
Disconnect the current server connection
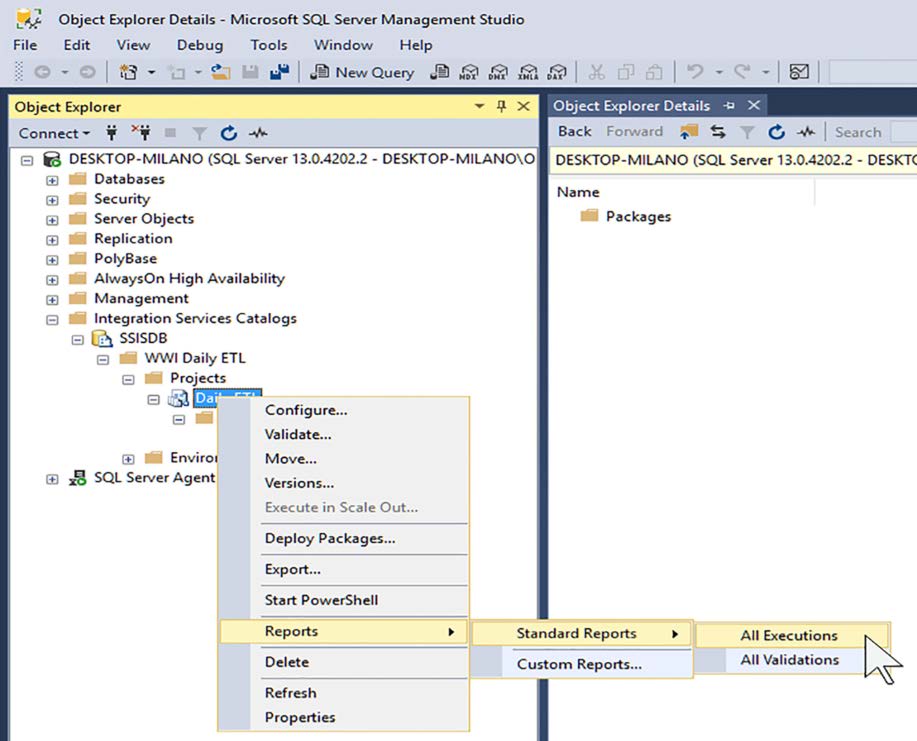point(142,133)
